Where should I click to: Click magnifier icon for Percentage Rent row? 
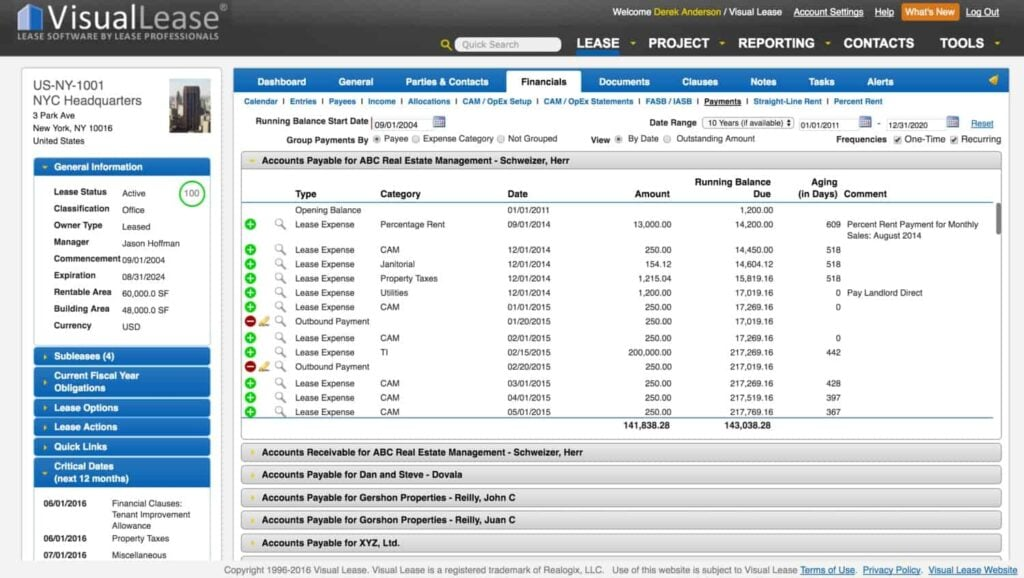[280, 224]
